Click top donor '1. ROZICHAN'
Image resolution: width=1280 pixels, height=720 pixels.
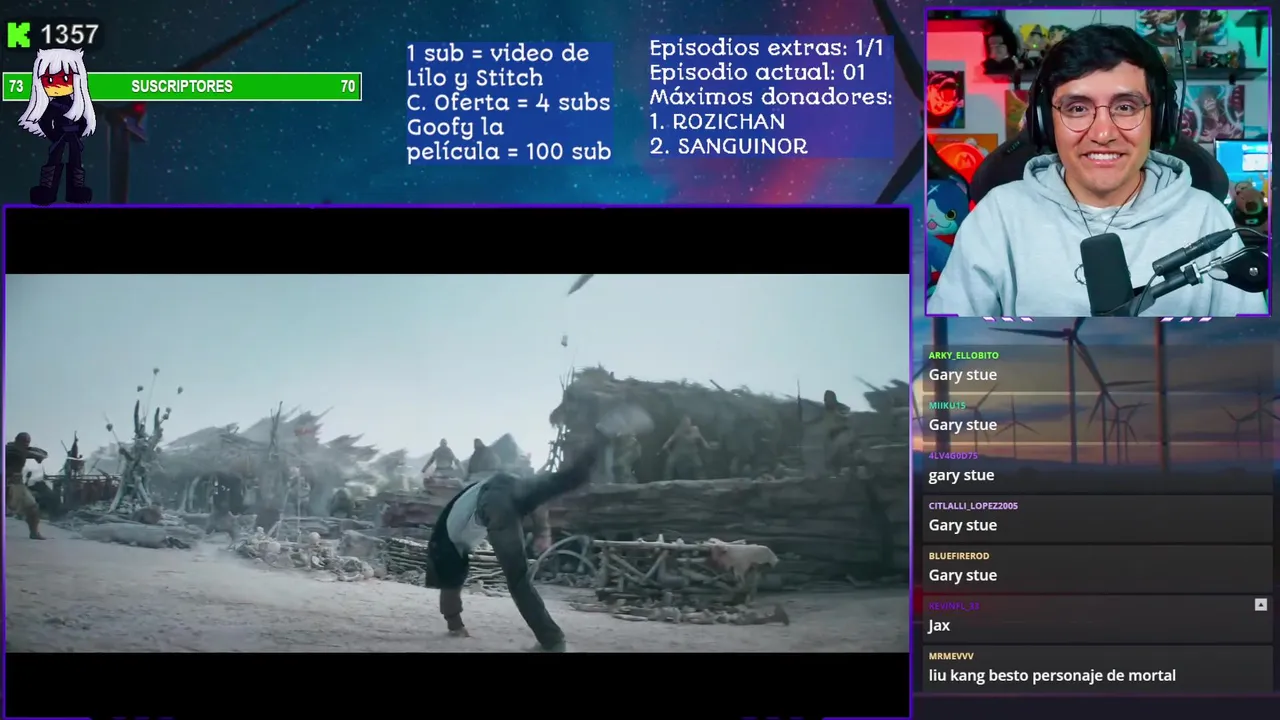(x=717, y=121)
